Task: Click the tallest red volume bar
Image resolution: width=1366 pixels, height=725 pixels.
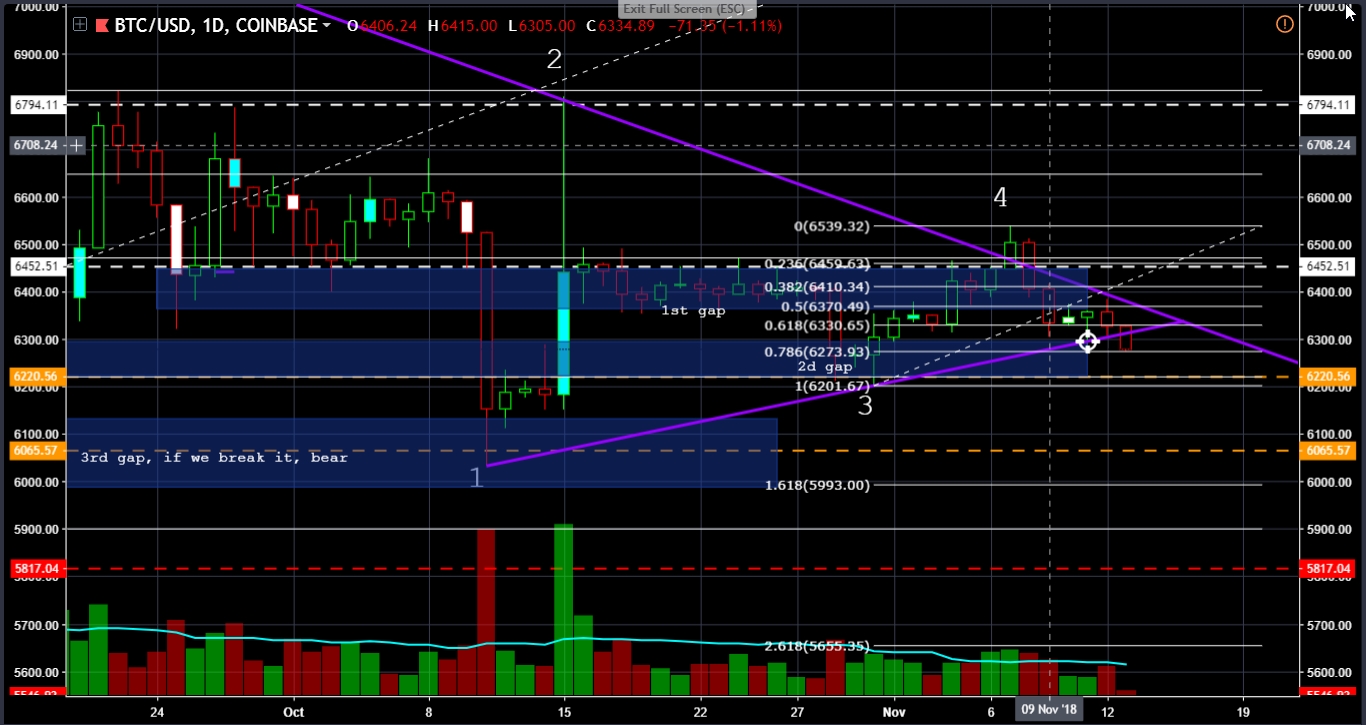Action: pos(486,613)
